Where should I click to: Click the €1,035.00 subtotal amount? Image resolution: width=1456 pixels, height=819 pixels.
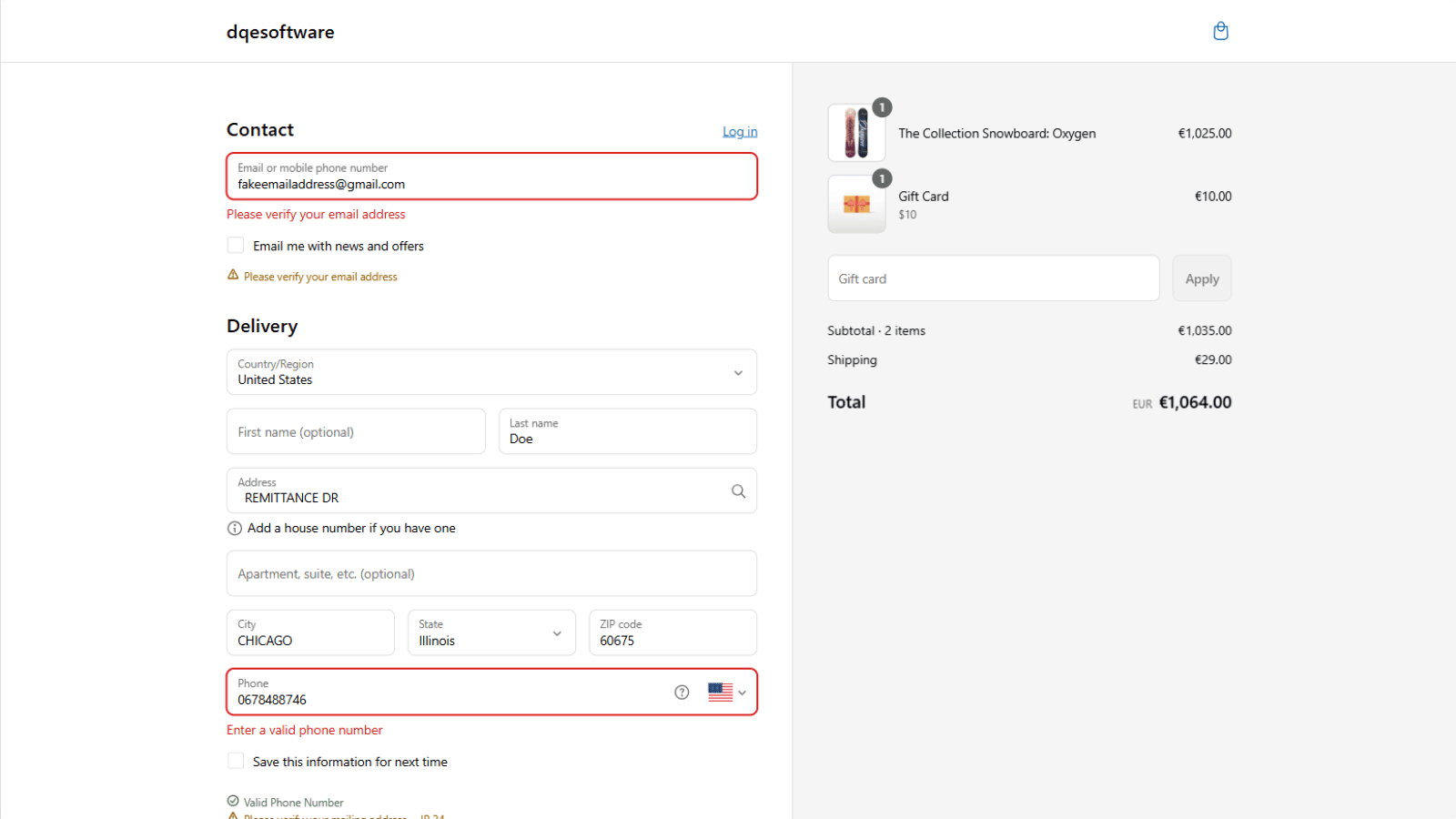(1205, 331)
